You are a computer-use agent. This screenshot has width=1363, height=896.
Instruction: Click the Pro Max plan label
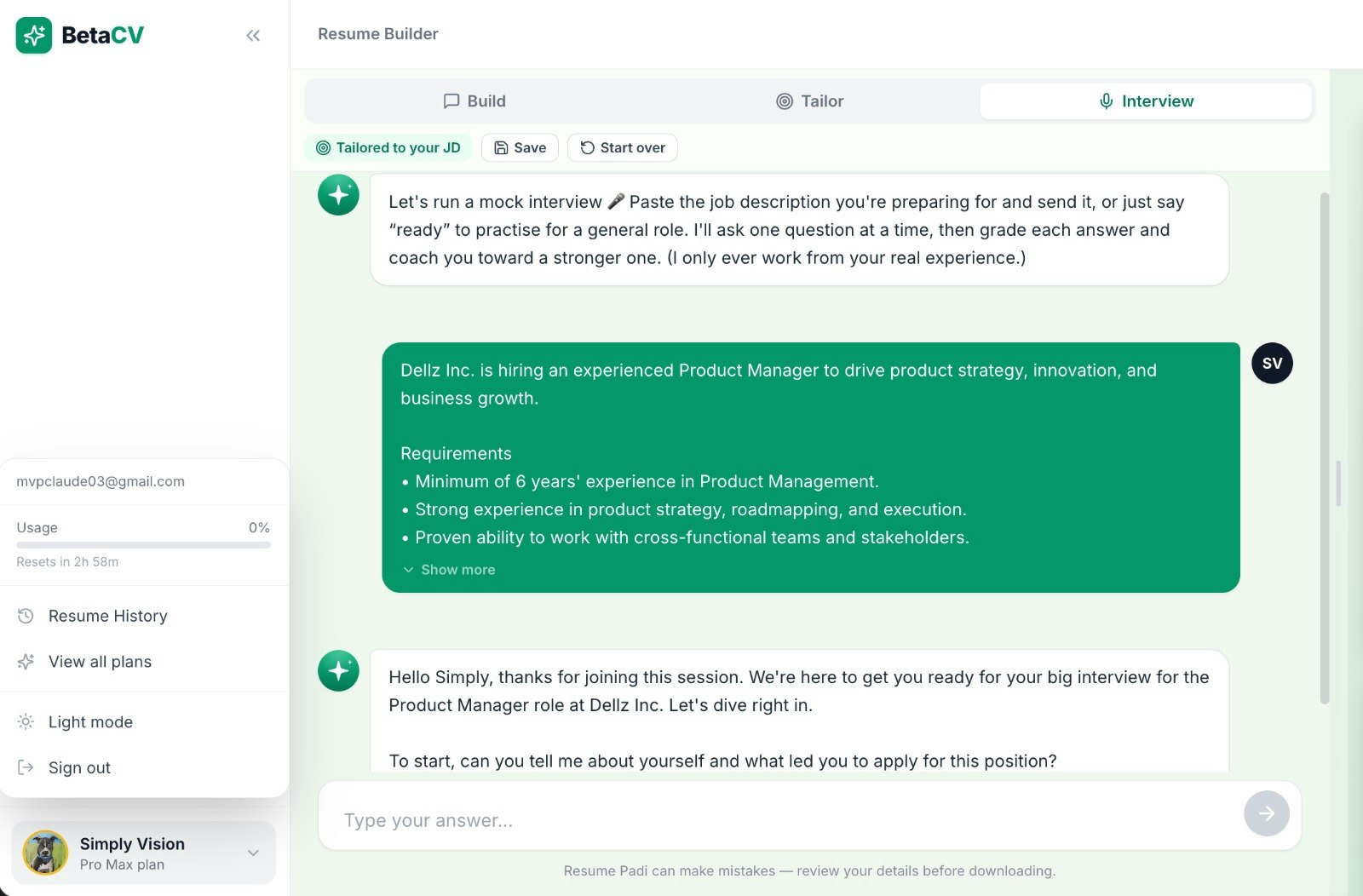pyautogui.click(x=122, y=864)
